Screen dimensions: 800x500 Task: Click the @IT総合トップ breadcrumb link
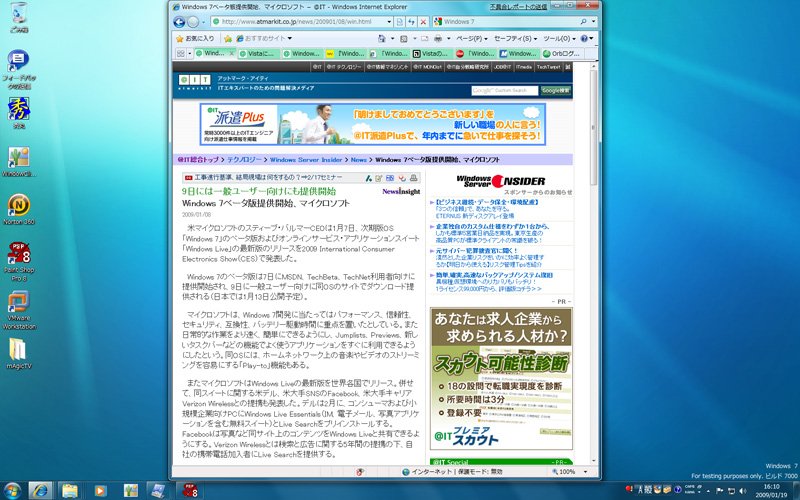(198, 160)
